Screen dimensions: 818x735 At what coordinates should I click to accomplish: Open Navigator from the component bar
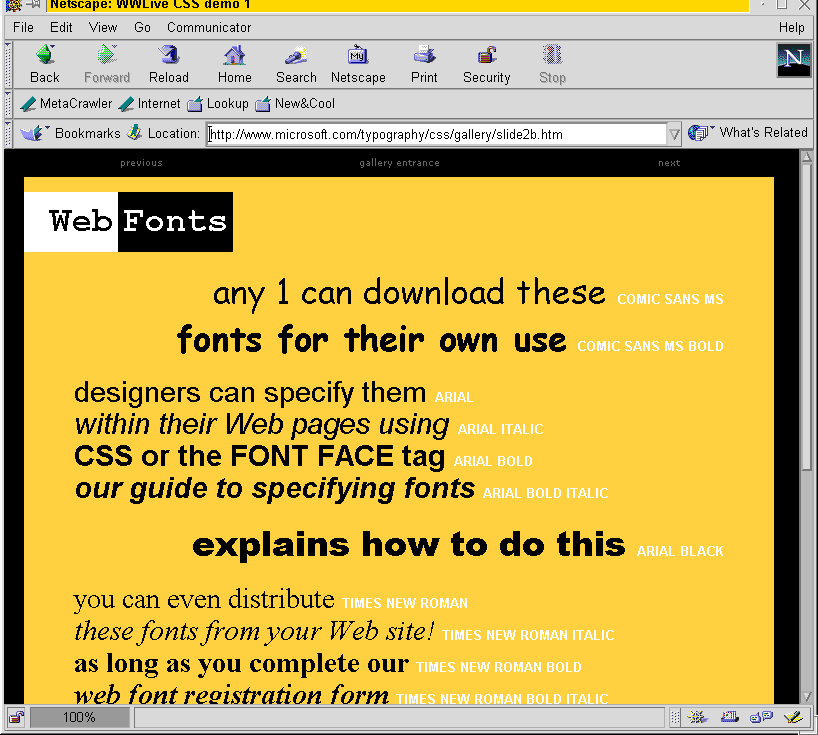pos(697,718)
